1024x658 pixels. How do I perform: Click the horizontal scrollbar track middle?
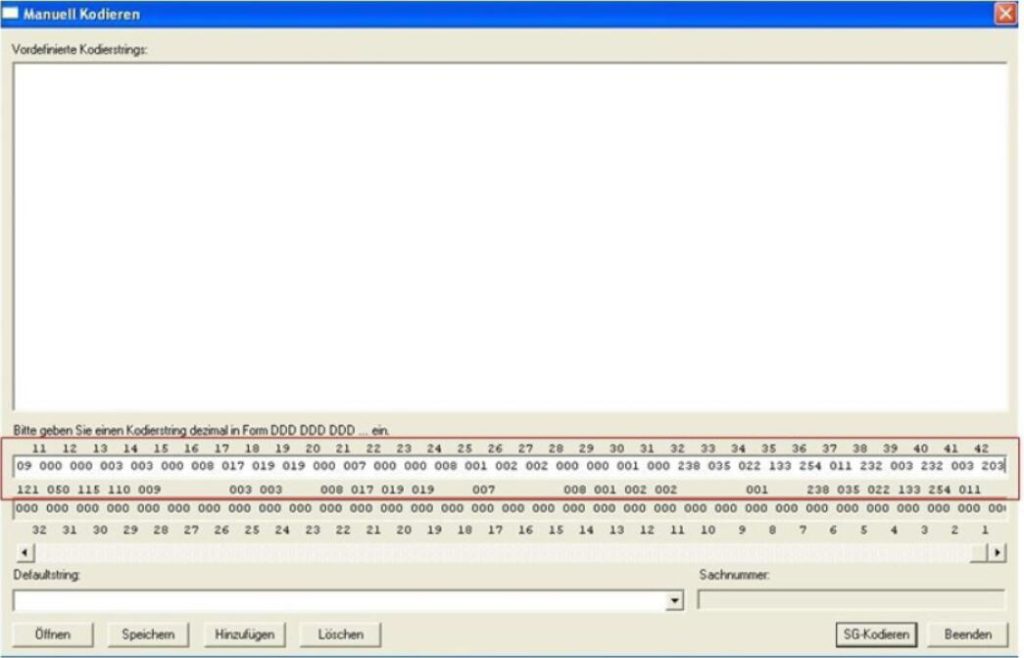510,553
